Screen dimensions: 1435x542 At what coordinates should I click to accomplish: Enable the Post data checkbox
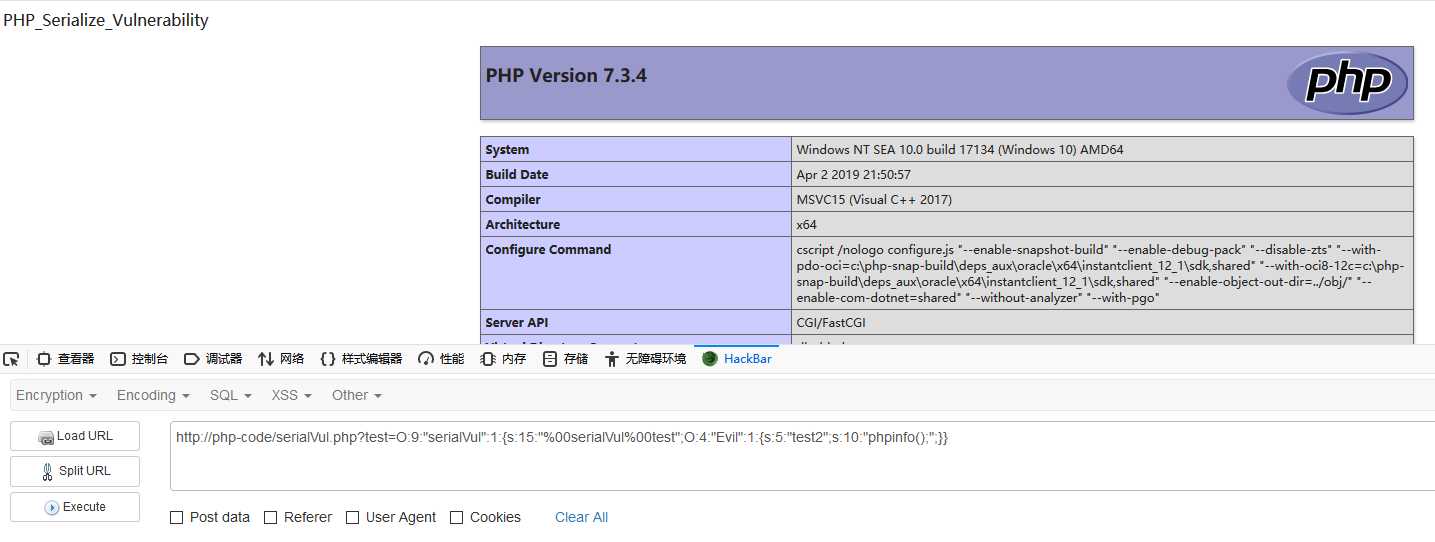pos(177,517)
